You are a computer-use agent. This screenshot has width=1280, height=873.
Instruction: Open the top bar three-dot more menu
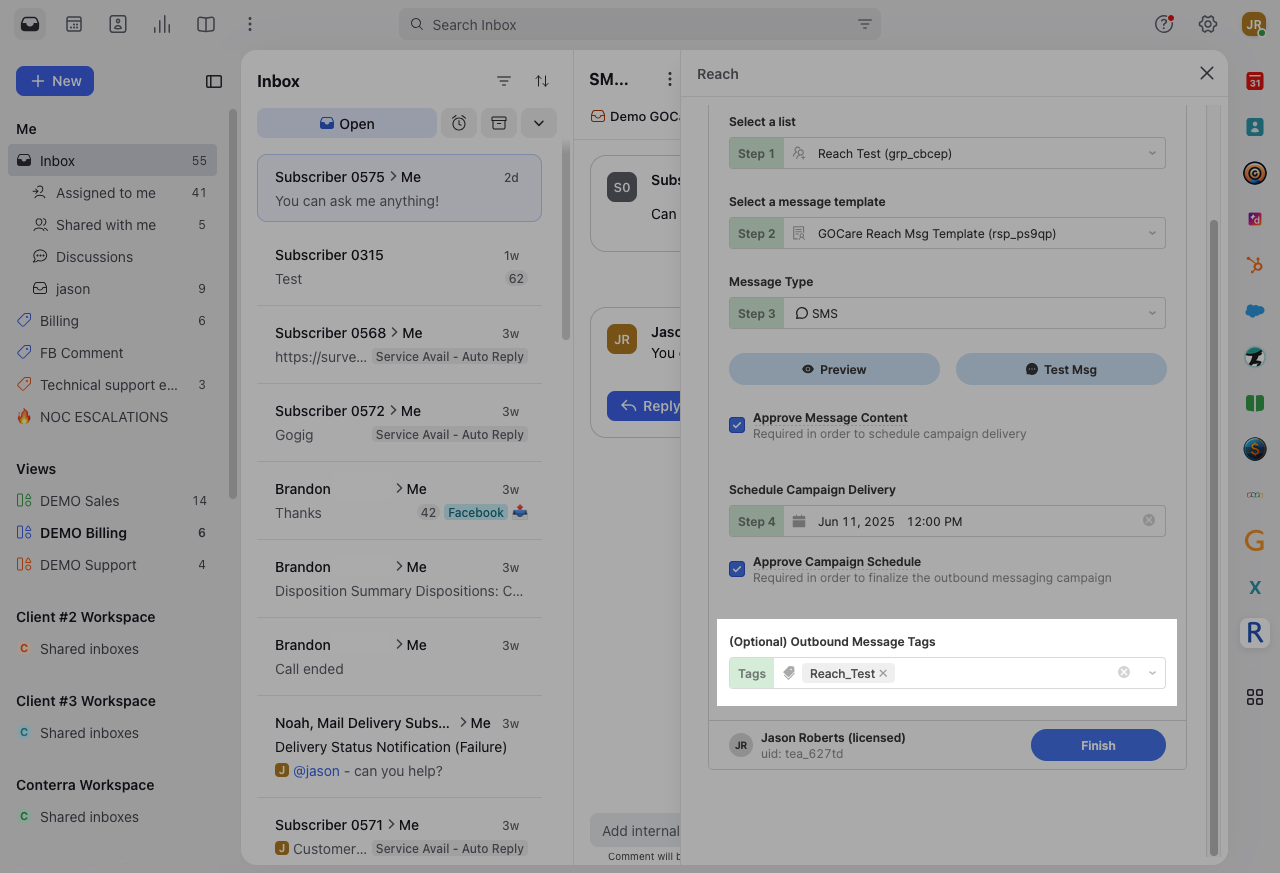click(x=250, y=24)
